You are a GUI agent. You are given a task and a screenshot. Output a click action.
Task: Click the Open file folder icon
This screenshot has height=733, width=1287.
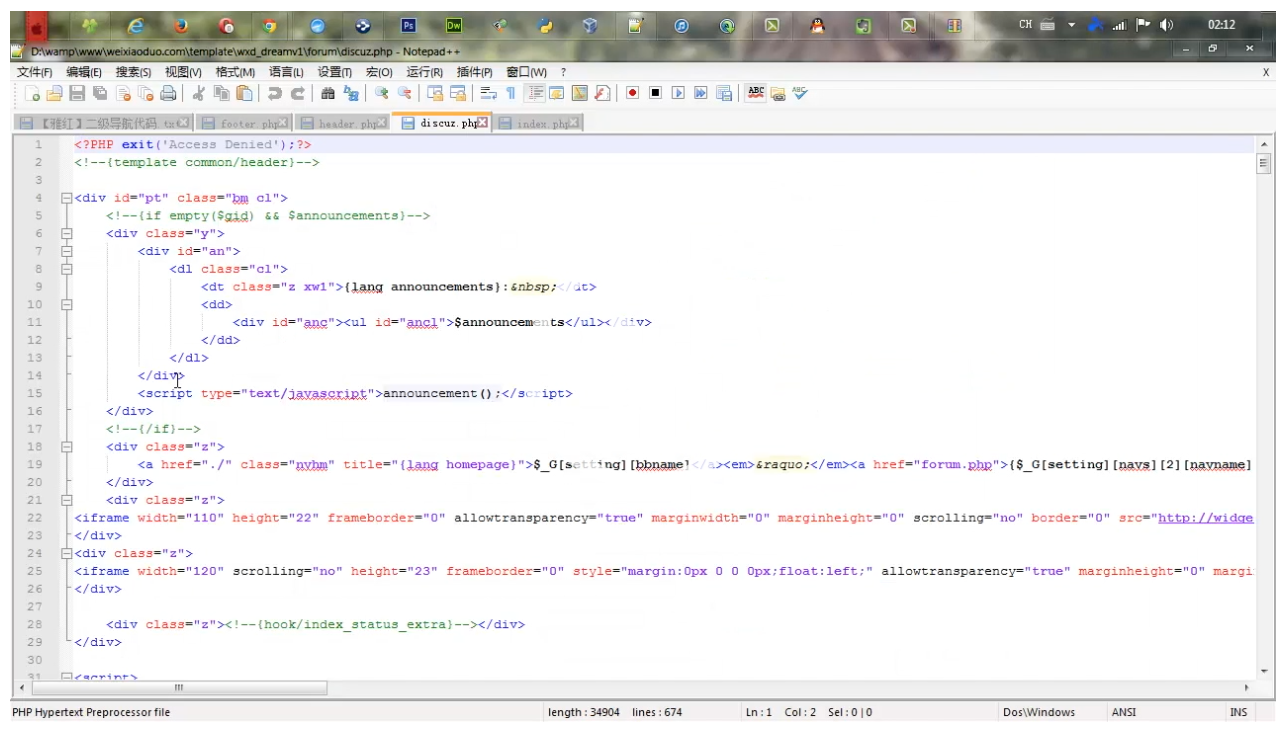(x=54, y=93)
